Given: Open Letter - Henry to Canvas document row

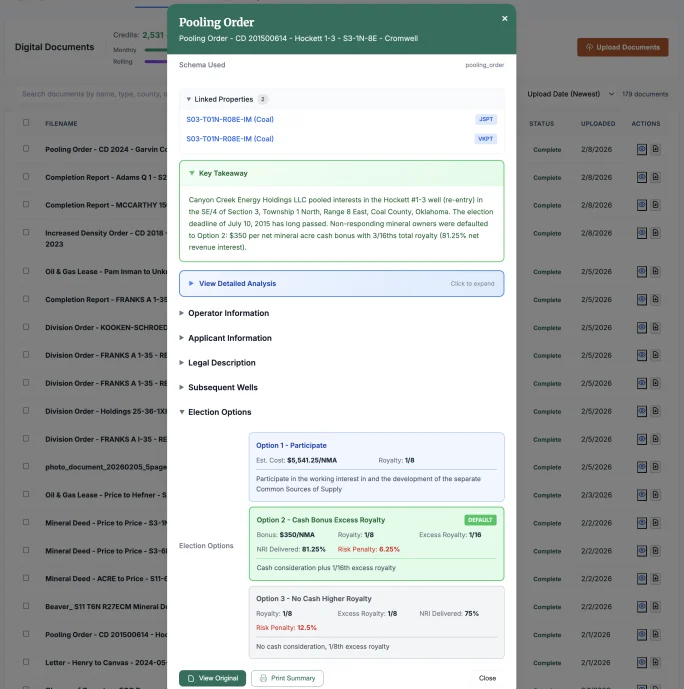Looking at the screenshot, I should [106, 663].
